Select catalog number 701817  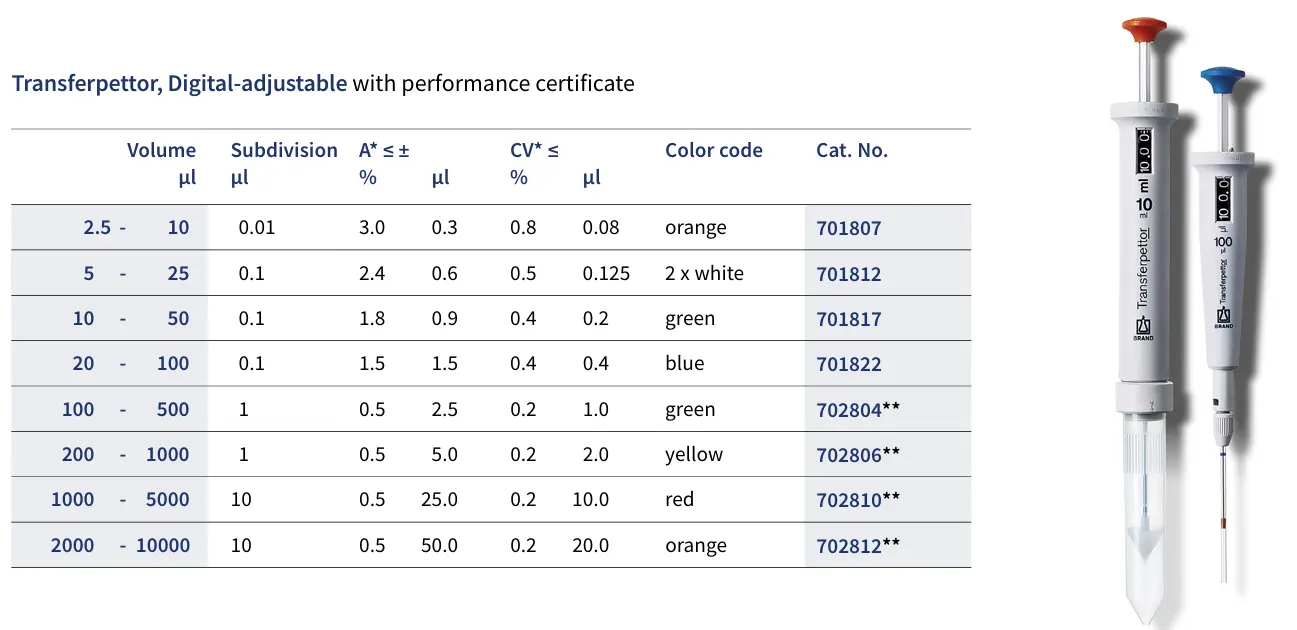tap(849, 319)
